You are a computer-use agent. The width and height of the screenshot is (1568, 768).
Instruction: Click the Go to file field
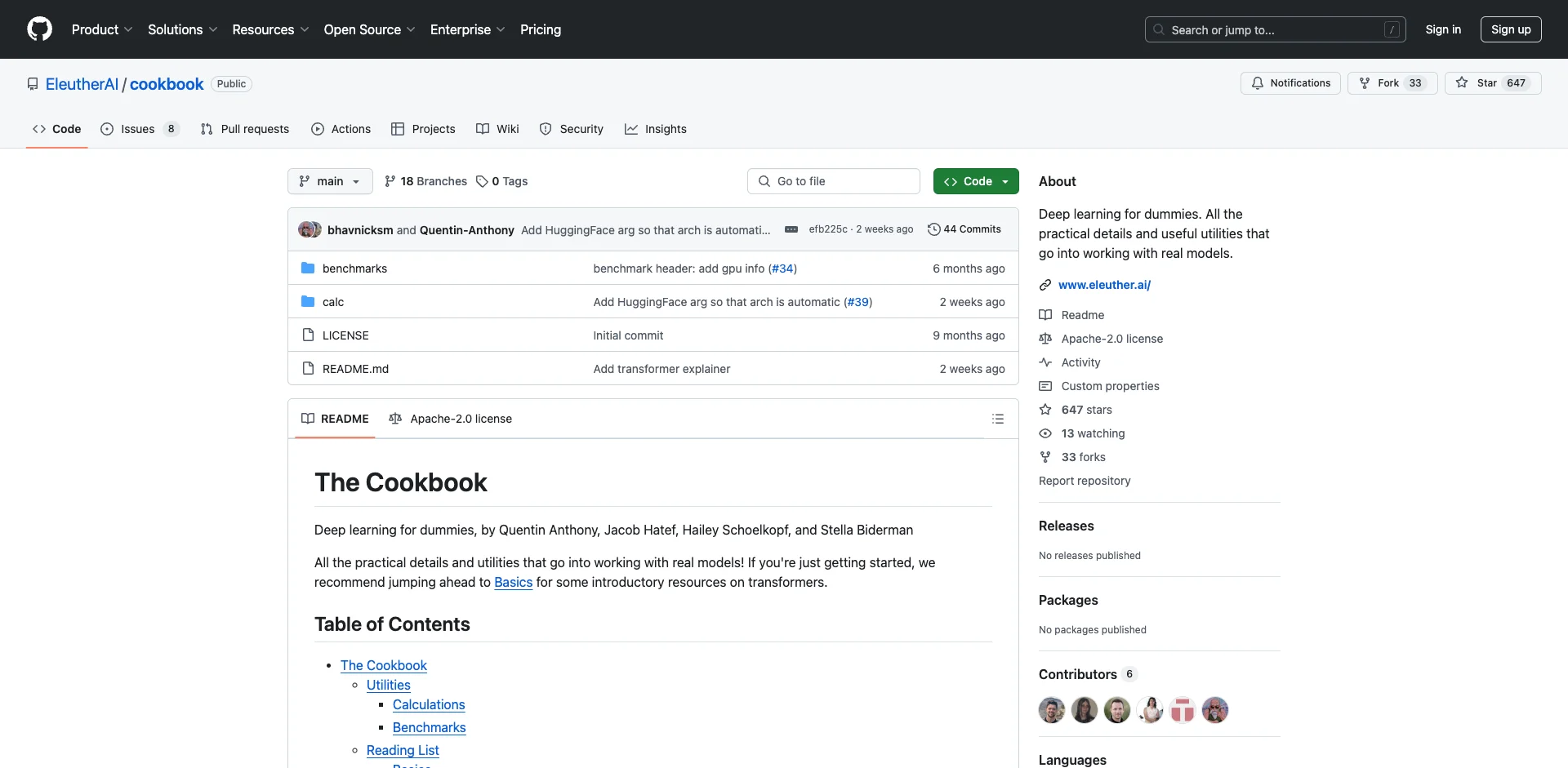[833, 181]
